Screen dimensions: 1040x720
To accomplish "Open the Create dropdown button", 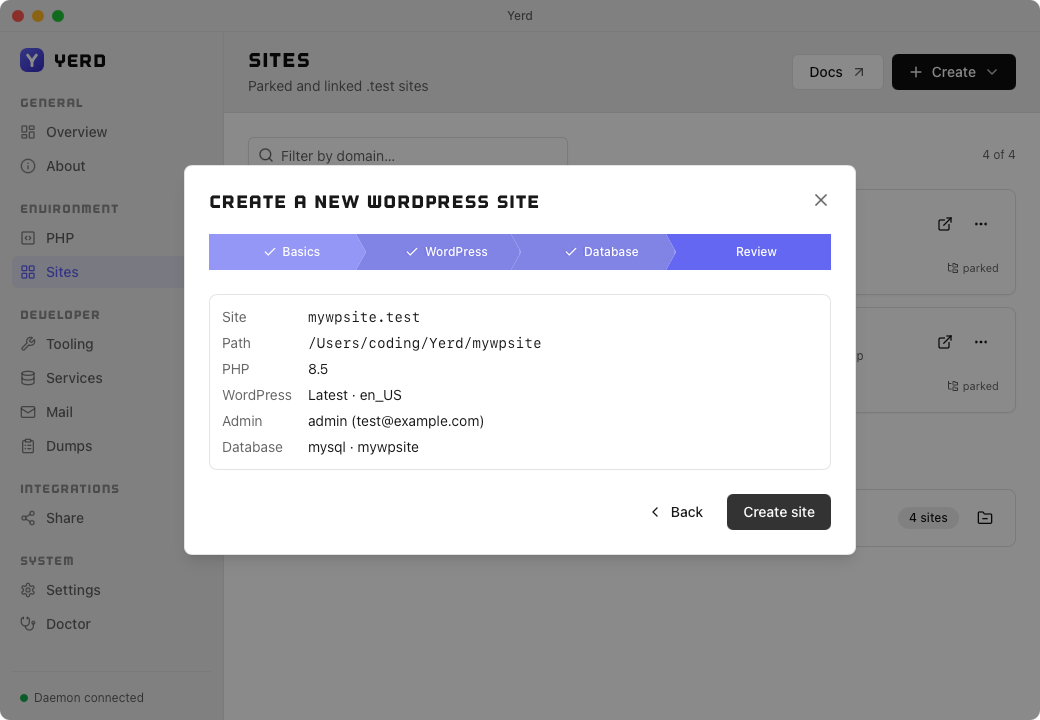I will tap(954, 72).
